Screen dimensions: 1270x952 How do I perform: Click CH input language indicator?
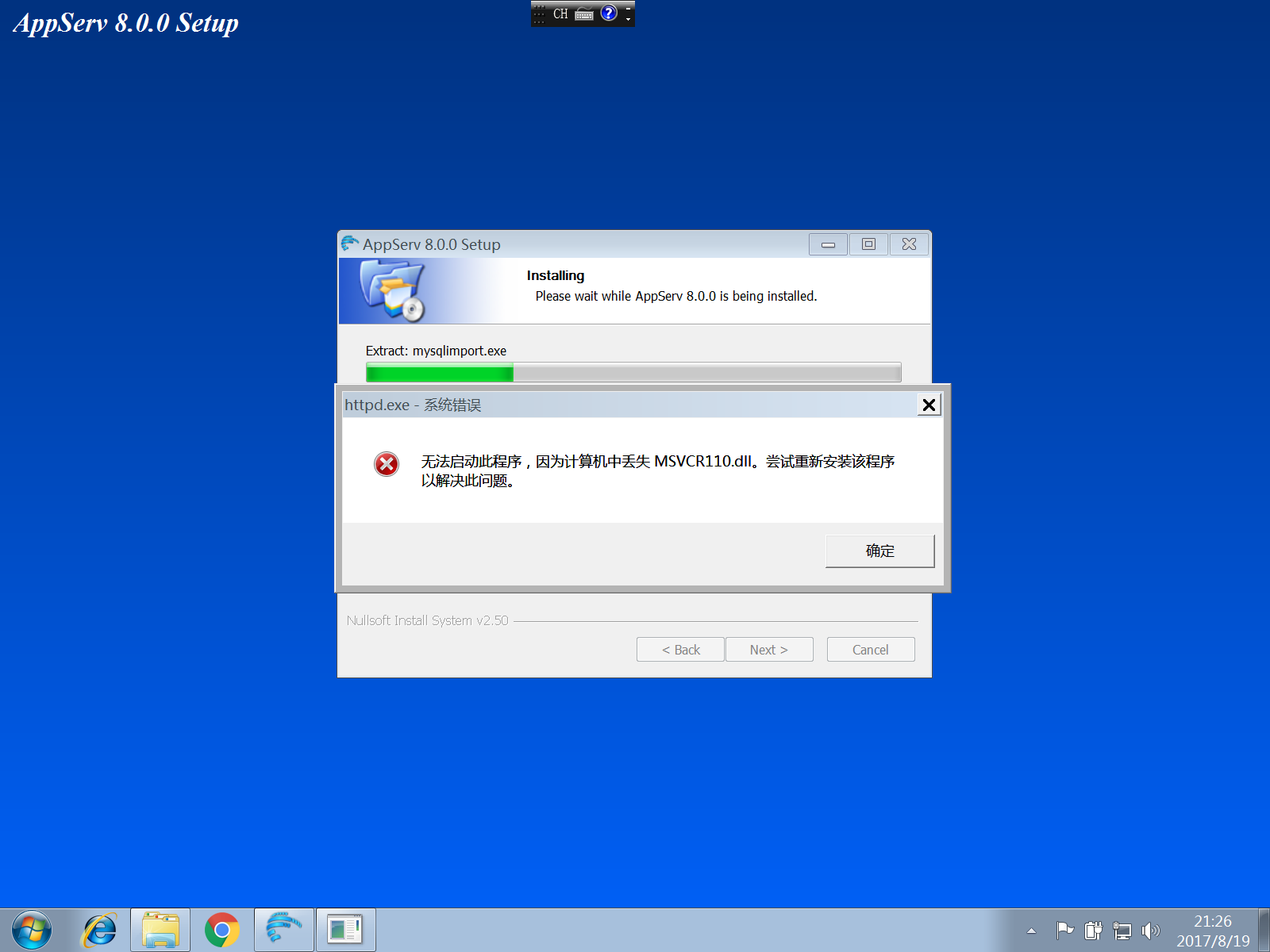point(560,13)
